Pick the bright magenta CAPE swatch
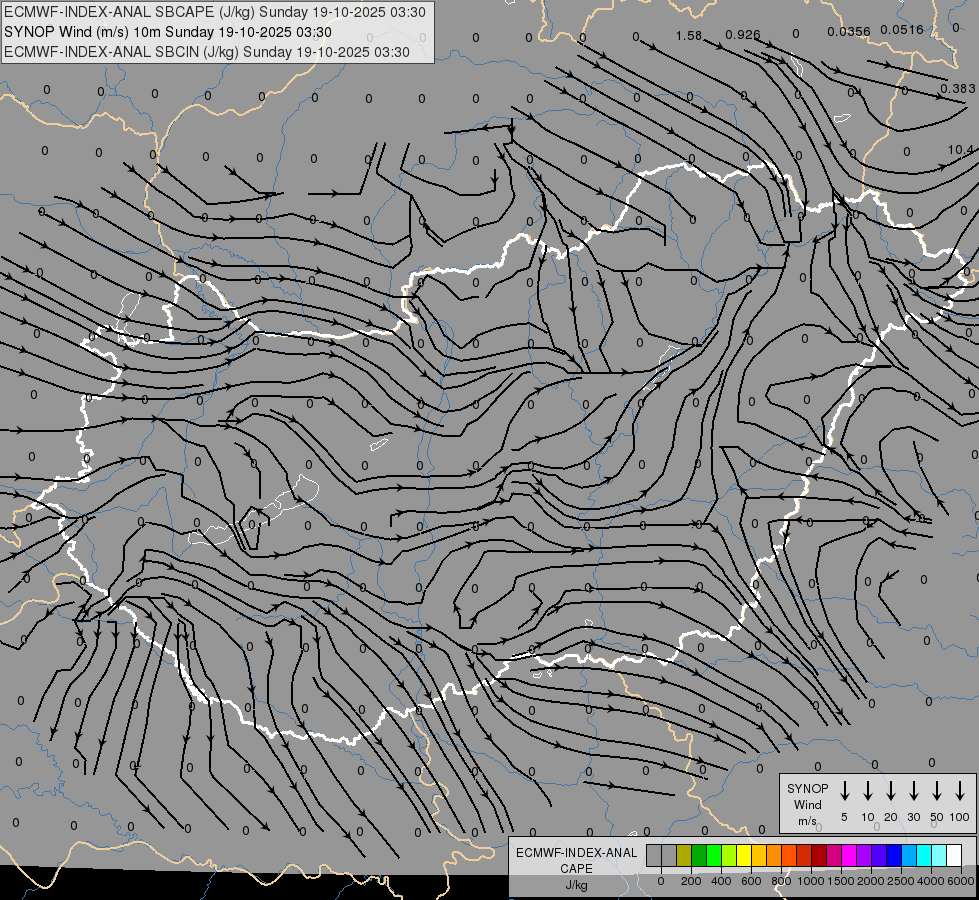The height and width of the screenshot is (900, 979). [850, 855]
